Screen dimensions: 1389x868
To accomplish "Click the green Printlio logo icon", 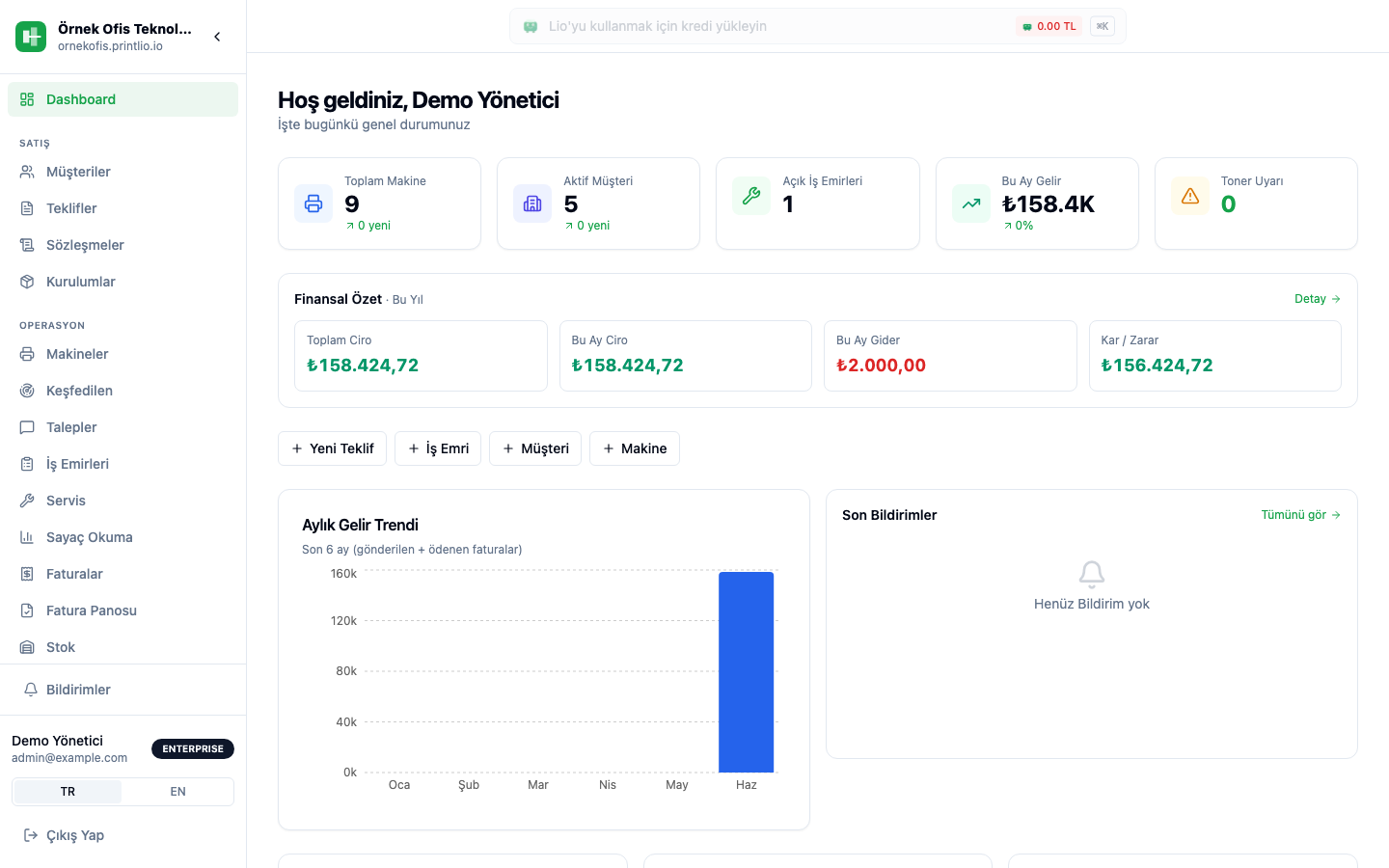I will (31, 37).
